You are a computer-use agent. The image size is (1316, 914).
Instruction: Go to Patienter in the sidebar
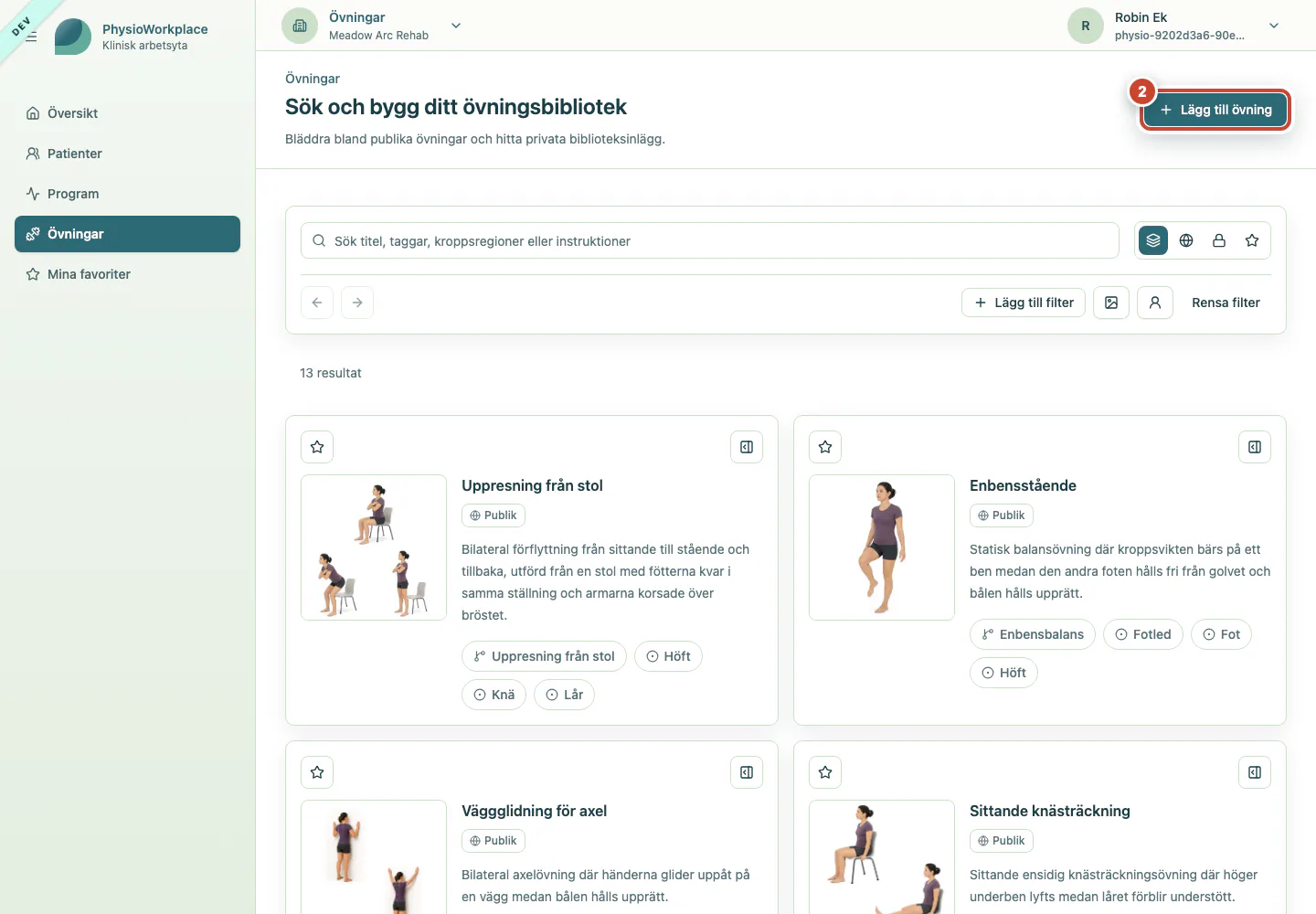tap(127, 154)
